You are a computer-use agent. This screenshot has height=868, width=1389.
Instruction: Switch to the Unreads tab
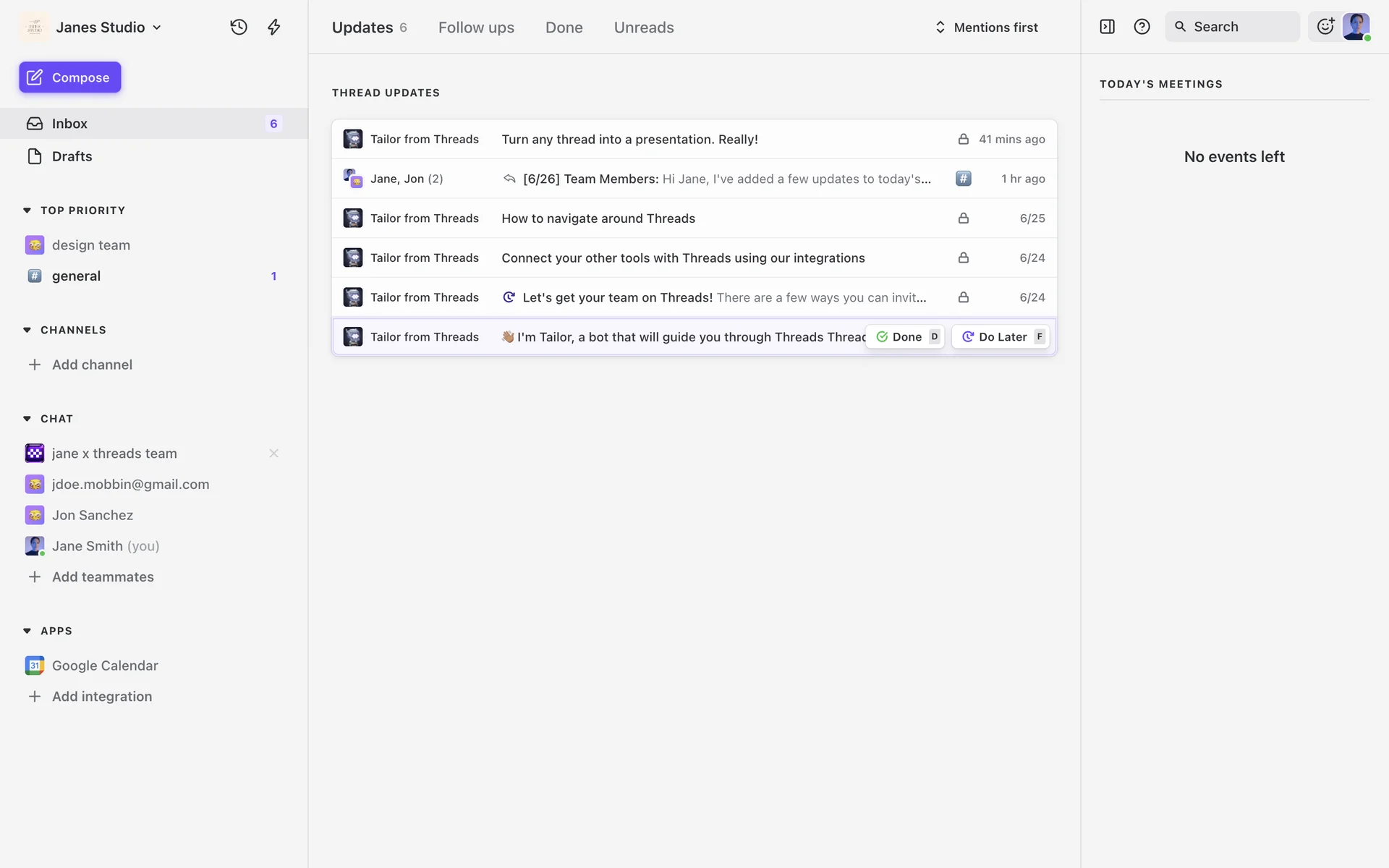pos(643,27)
